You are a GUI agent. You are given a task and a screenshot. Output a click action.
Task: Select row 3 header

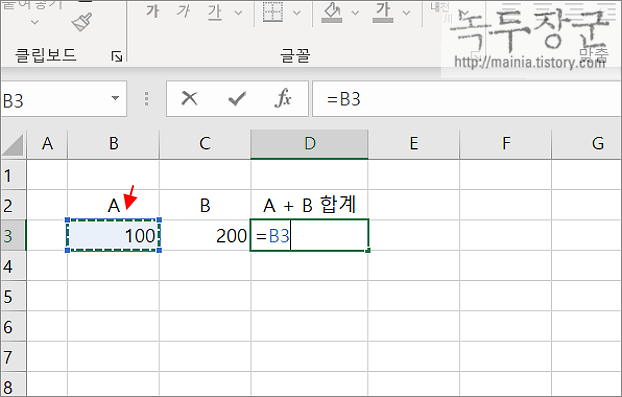tap(13, 236)
